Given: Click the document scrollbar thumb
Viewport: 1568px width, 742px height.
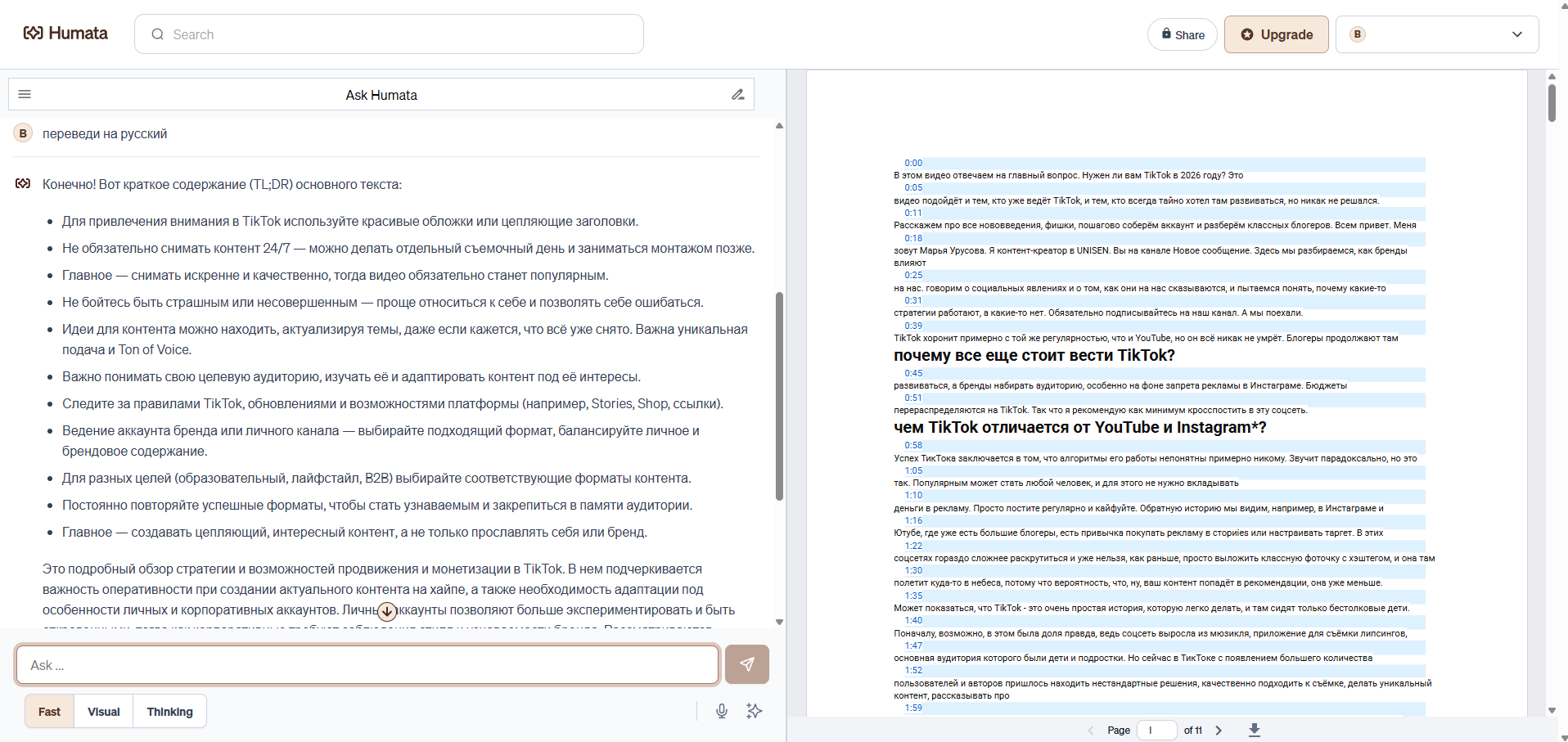Looking at the screenshot, I should tap(1552, 102).
